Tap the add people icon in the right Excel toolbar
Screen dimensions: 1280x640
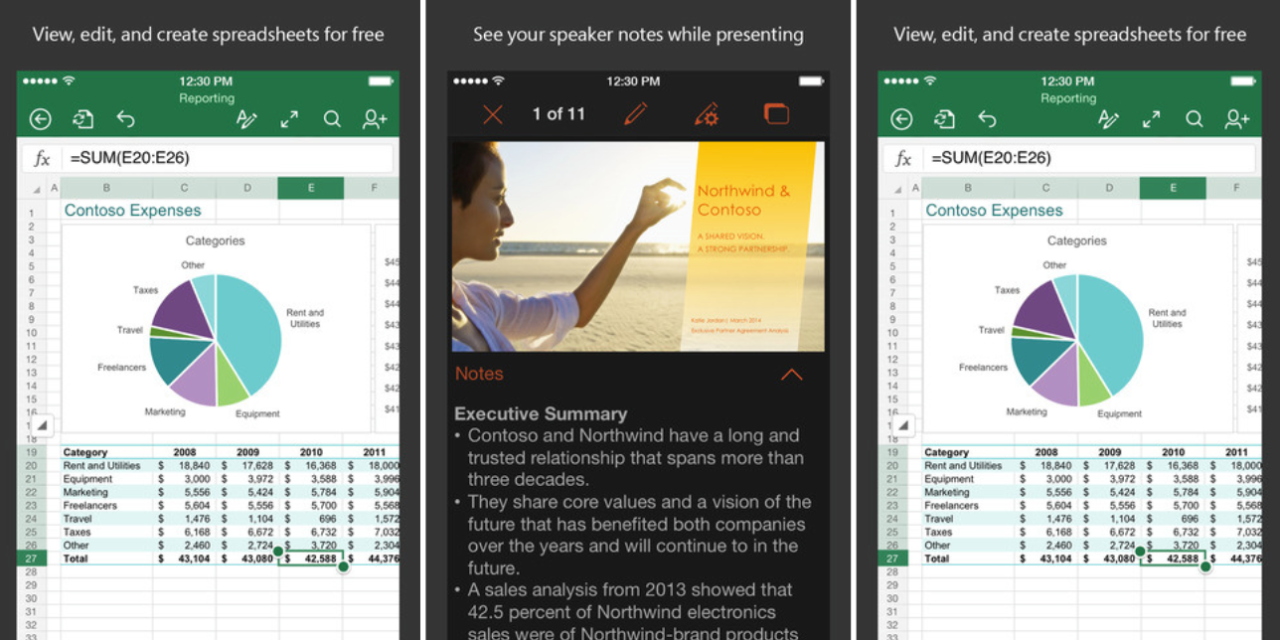(x=1237, y=120)
